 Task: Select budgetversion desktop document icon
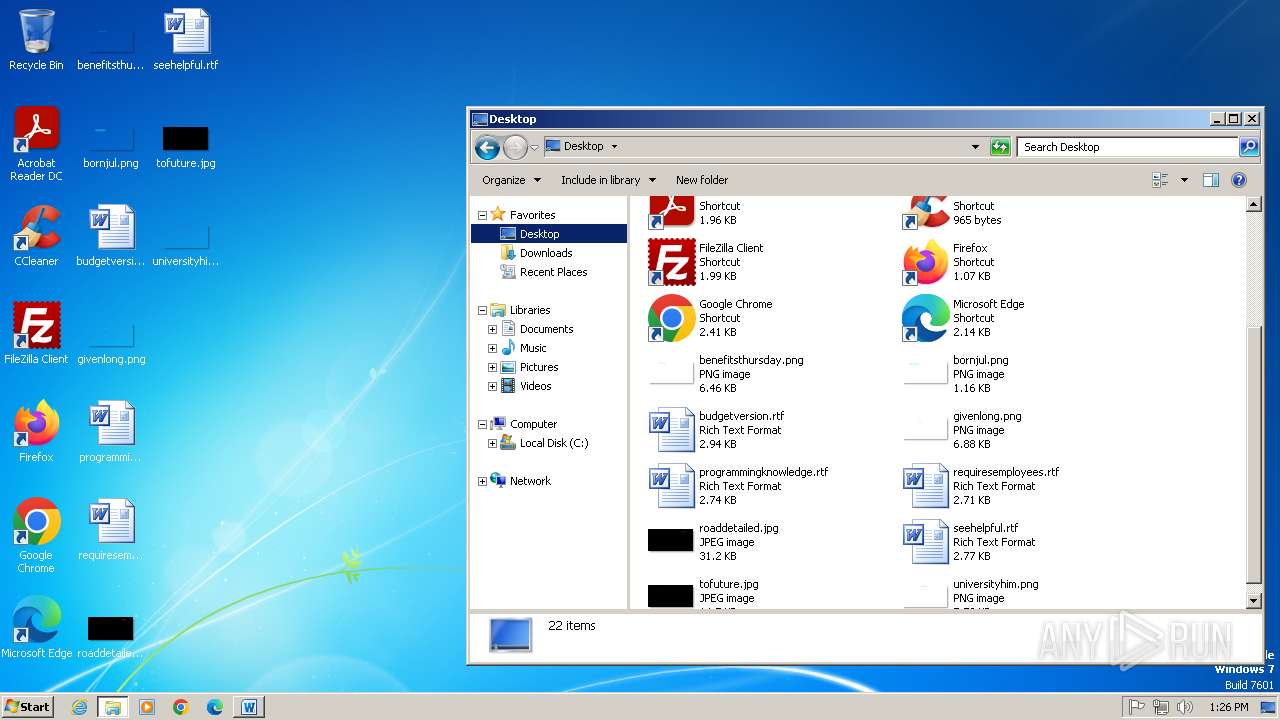(x=111, y=236)
